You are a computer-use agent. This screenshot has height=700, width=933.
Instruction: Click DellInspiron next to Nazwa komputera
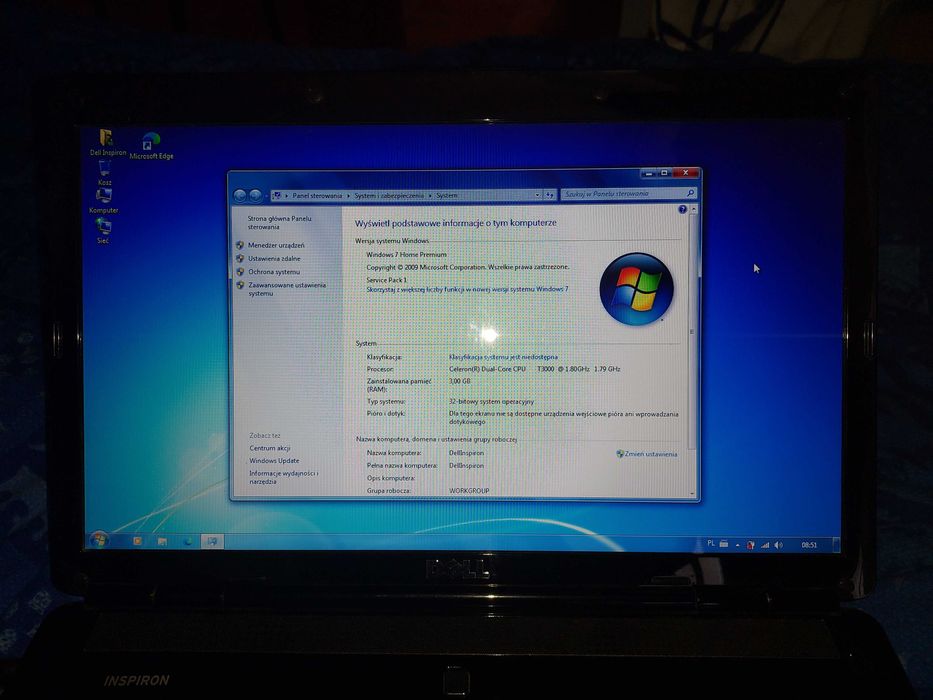pyautogui.click(x=466, y=453)
